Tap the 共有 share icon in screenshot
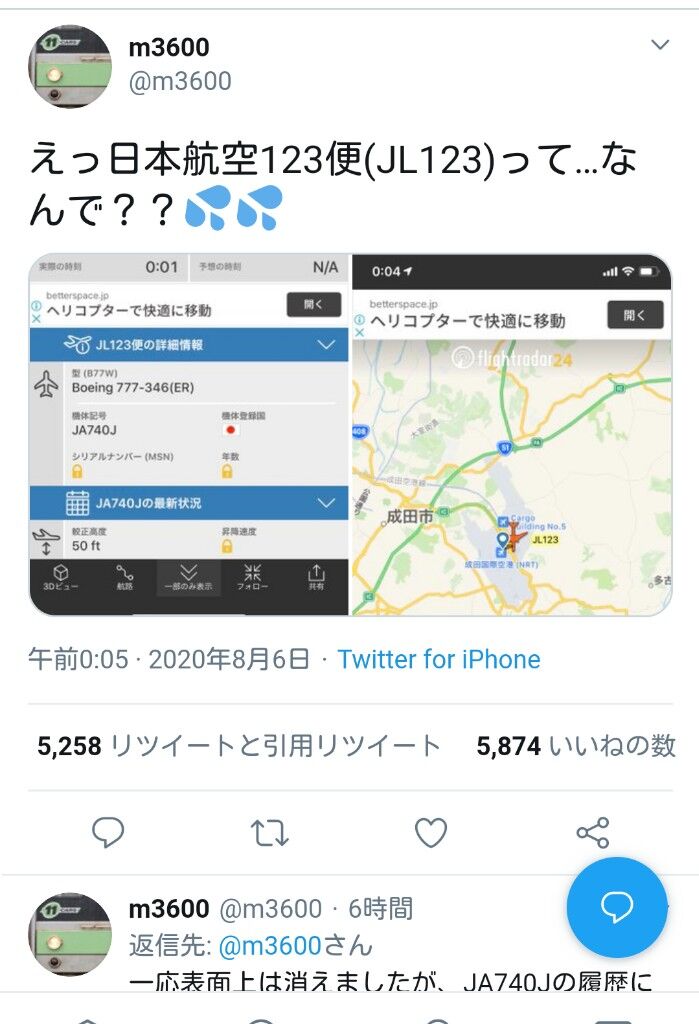The height and width of the screenshot is (1024, 699). pos(316,577)
